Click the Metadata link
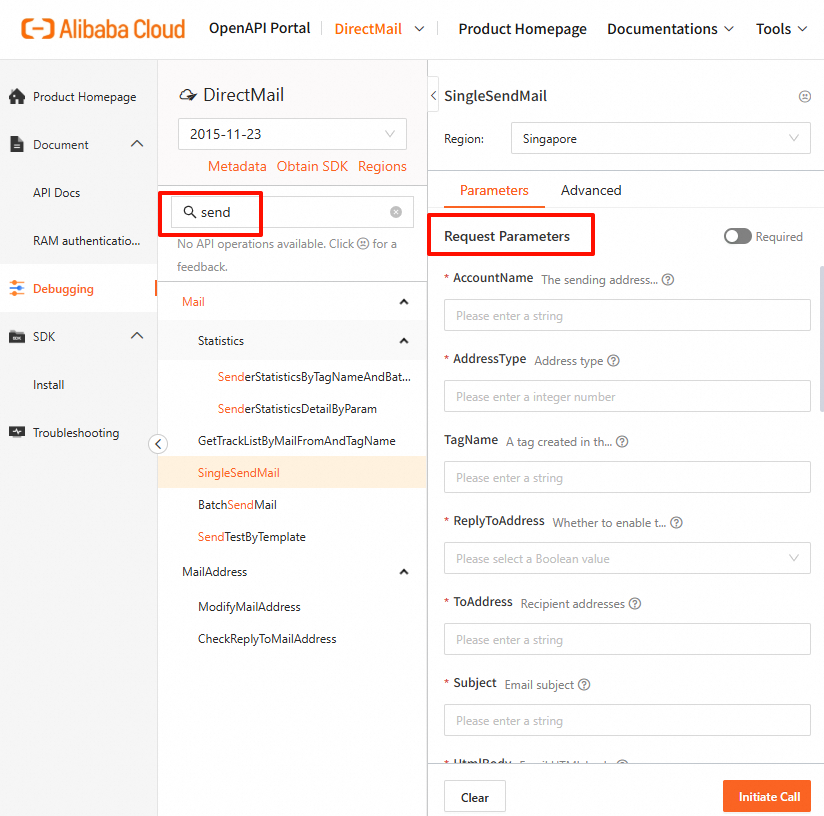 237,167
